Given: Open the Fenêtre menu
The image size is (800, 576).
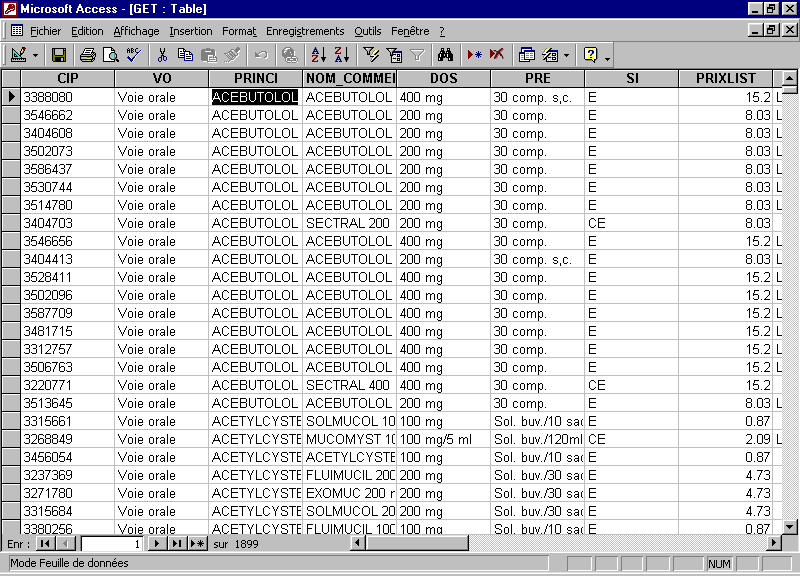Looking at the screenshot, I should click(x=410, y=31).
